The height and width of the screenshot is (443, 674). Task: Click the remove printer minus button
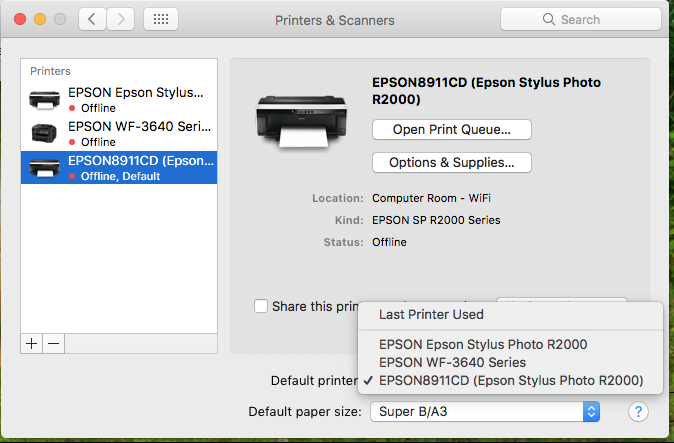(54, 343)
